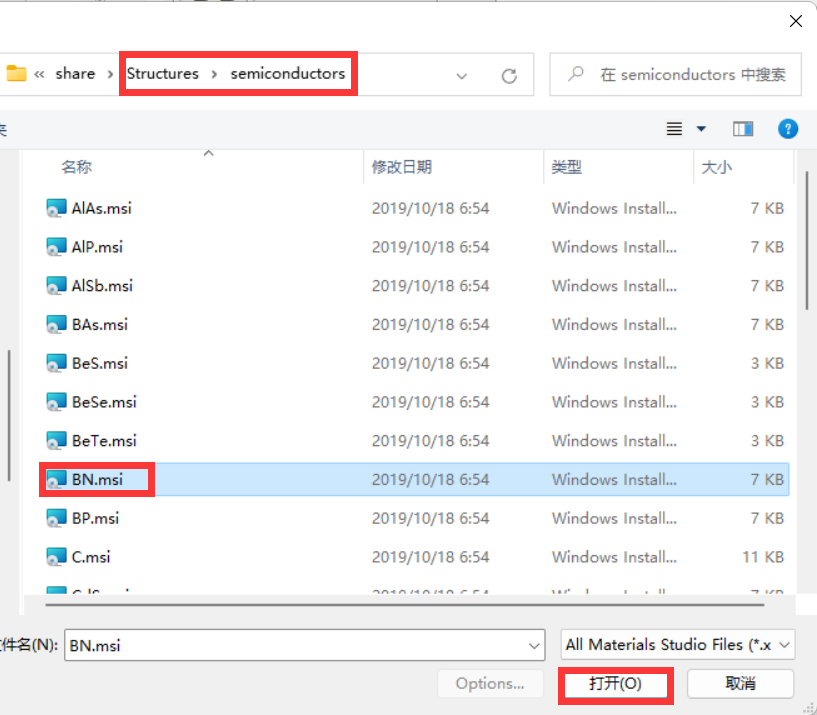
Task: Navigate to the share folder in the path
Action: point(76,73)
